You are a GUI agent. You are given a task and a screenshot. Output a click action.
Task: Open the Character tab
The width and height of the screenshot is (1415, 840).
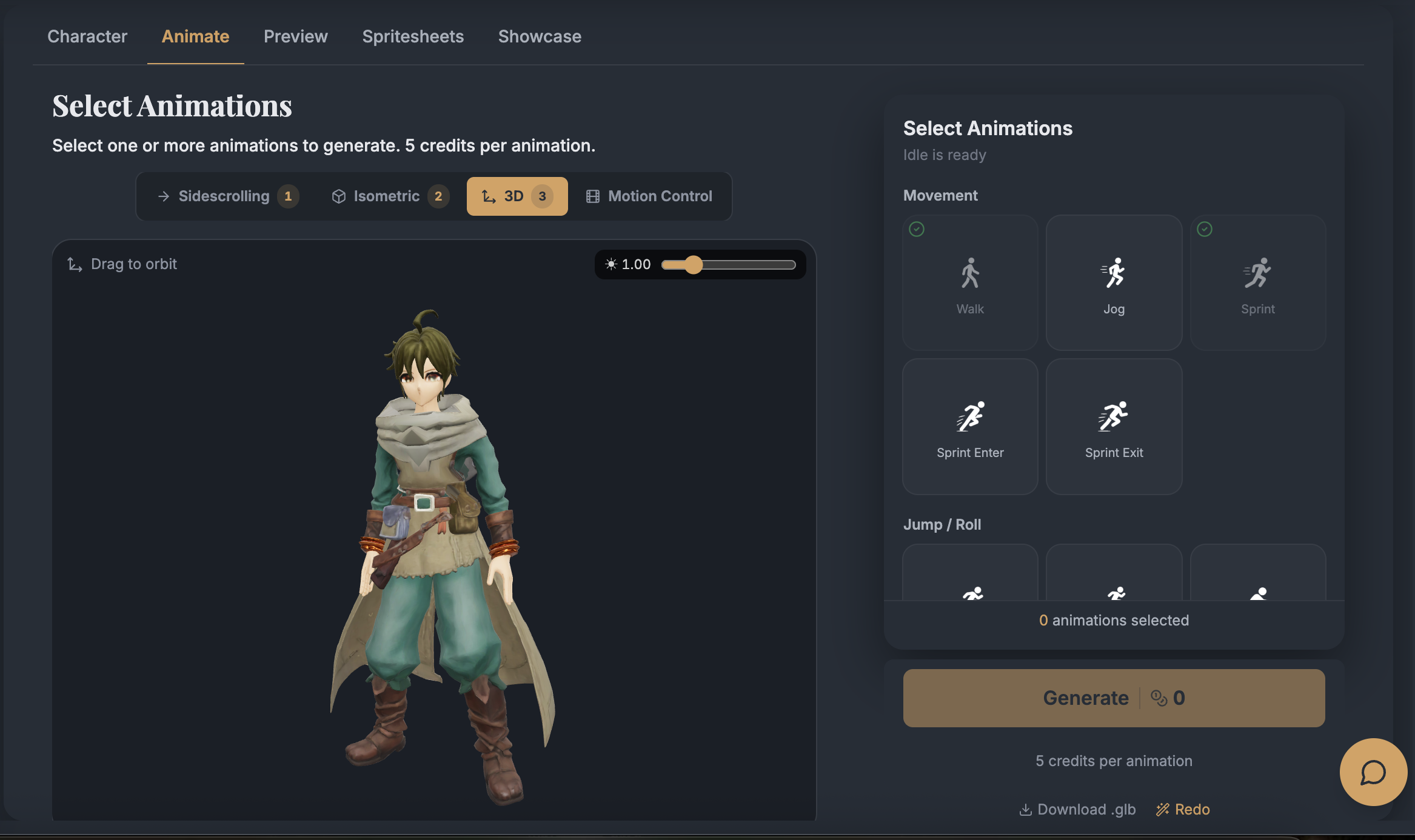87,36
